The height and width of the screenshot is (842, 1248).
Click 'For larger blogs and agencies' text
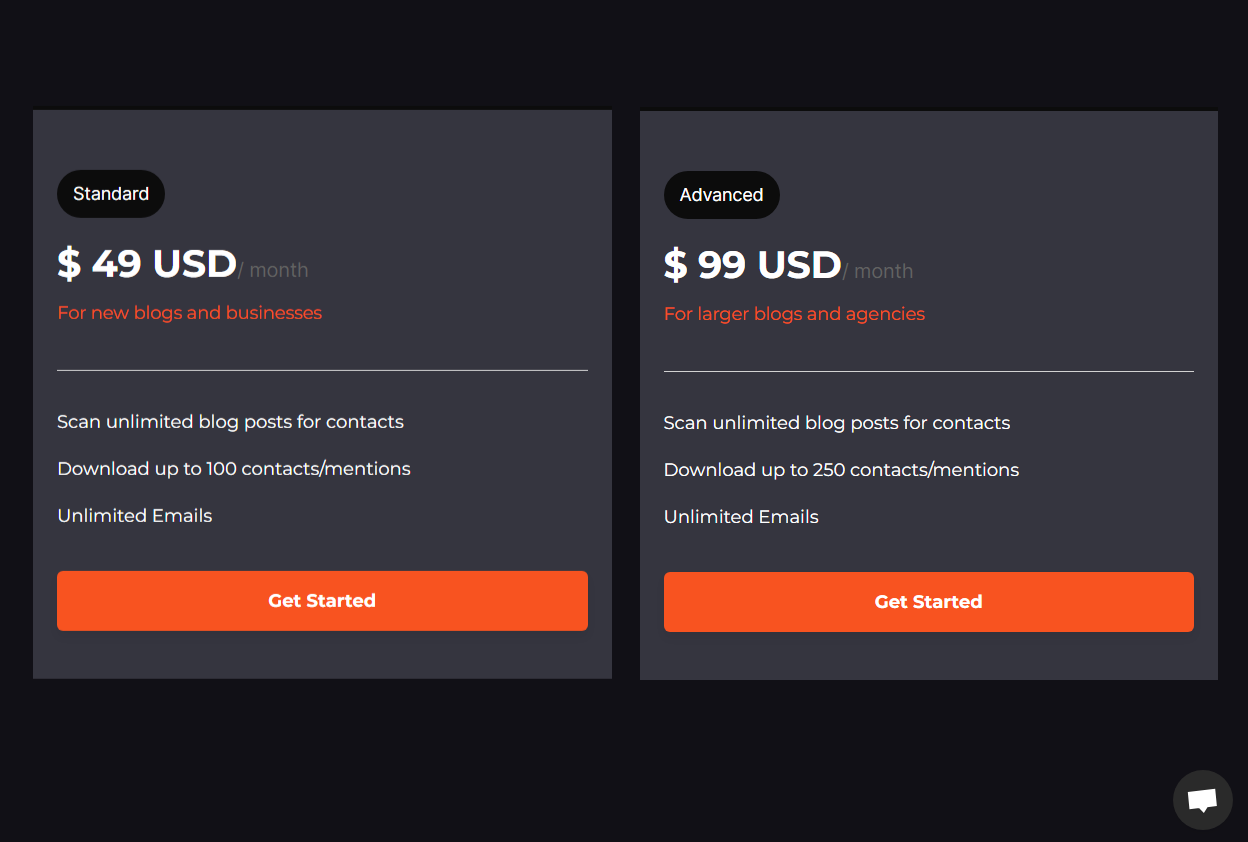pyautogui.click(x=794, y=314)
